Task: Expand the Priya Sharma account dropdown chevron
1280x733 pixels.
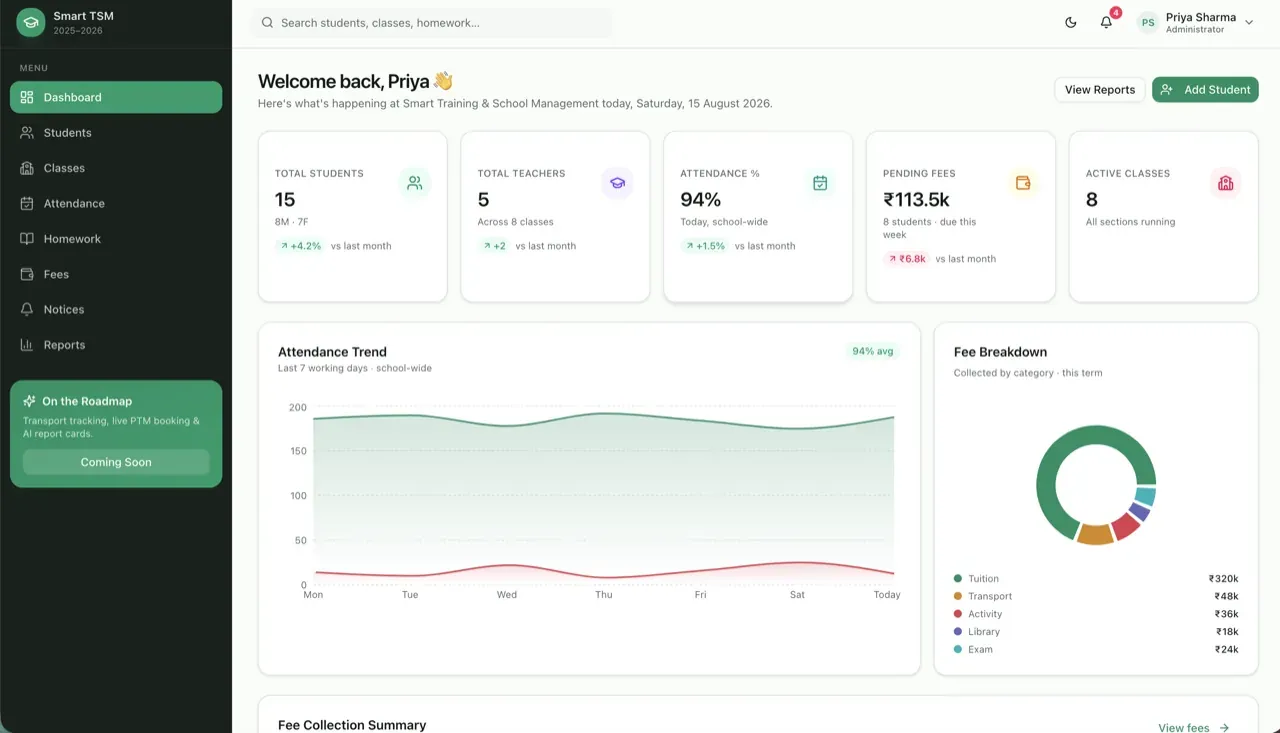Action: (1249, 23)
